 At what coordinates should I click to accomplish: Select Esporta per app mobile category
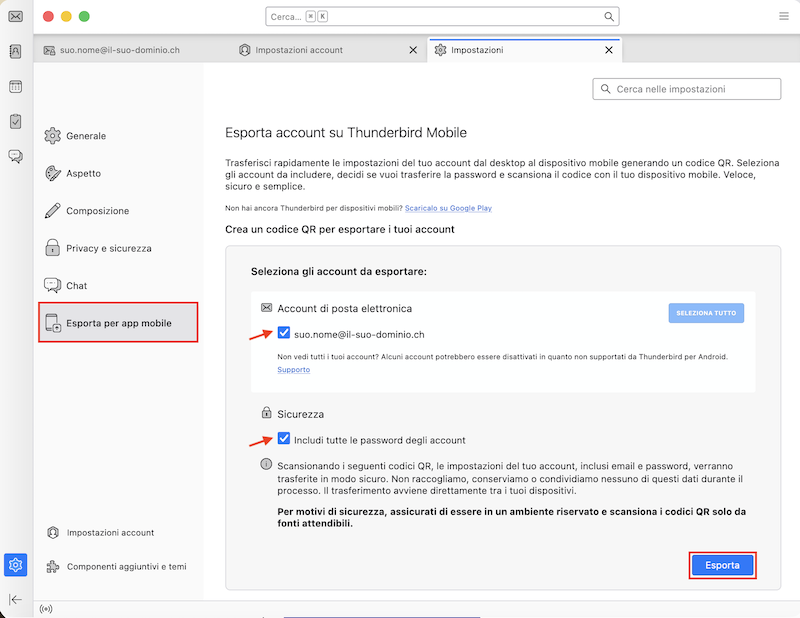(x=118, y=323)
